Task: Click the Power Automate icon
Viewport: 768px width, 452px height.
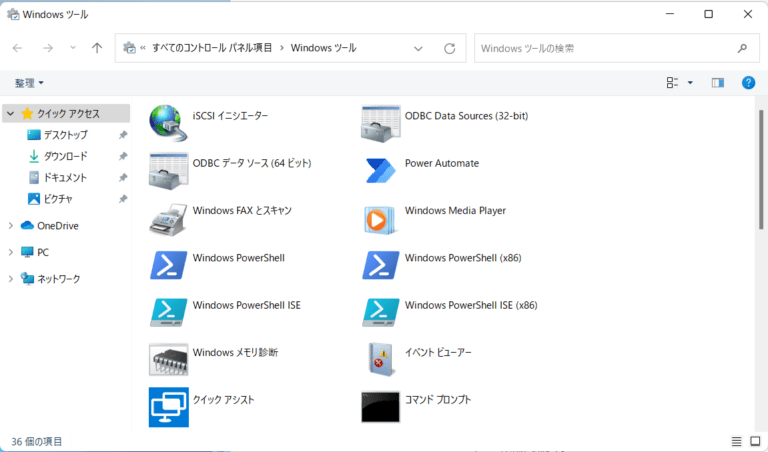Action: (380, 170)
